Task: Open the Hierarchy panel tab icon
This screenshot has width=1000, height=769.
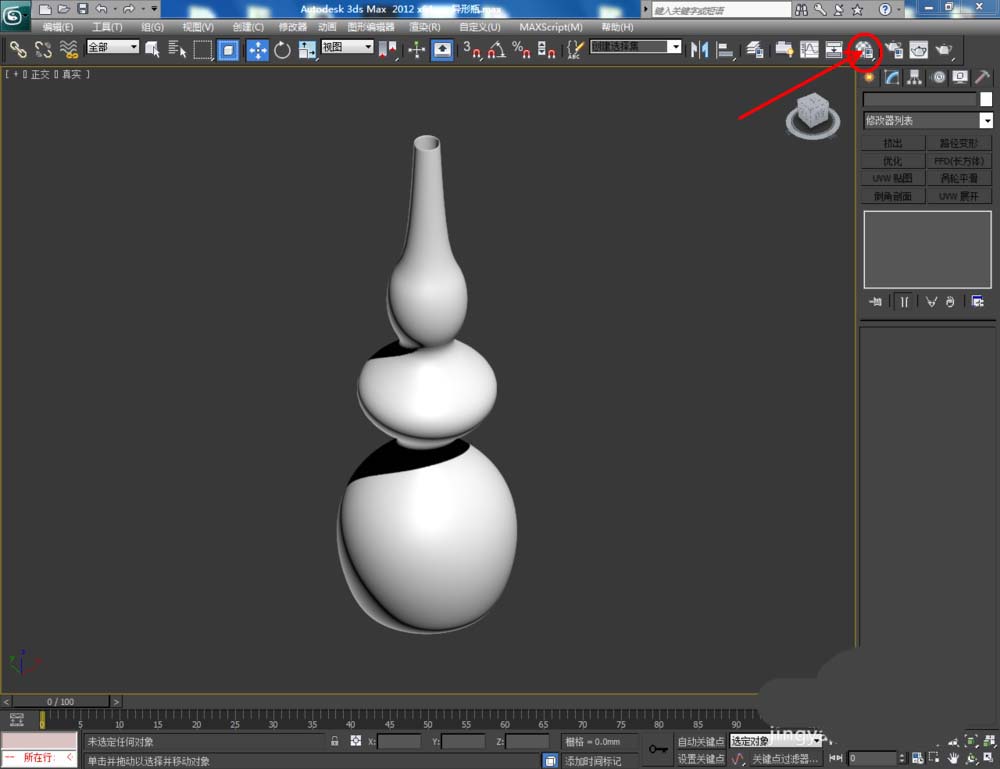Action: click(x=914, y=77)
